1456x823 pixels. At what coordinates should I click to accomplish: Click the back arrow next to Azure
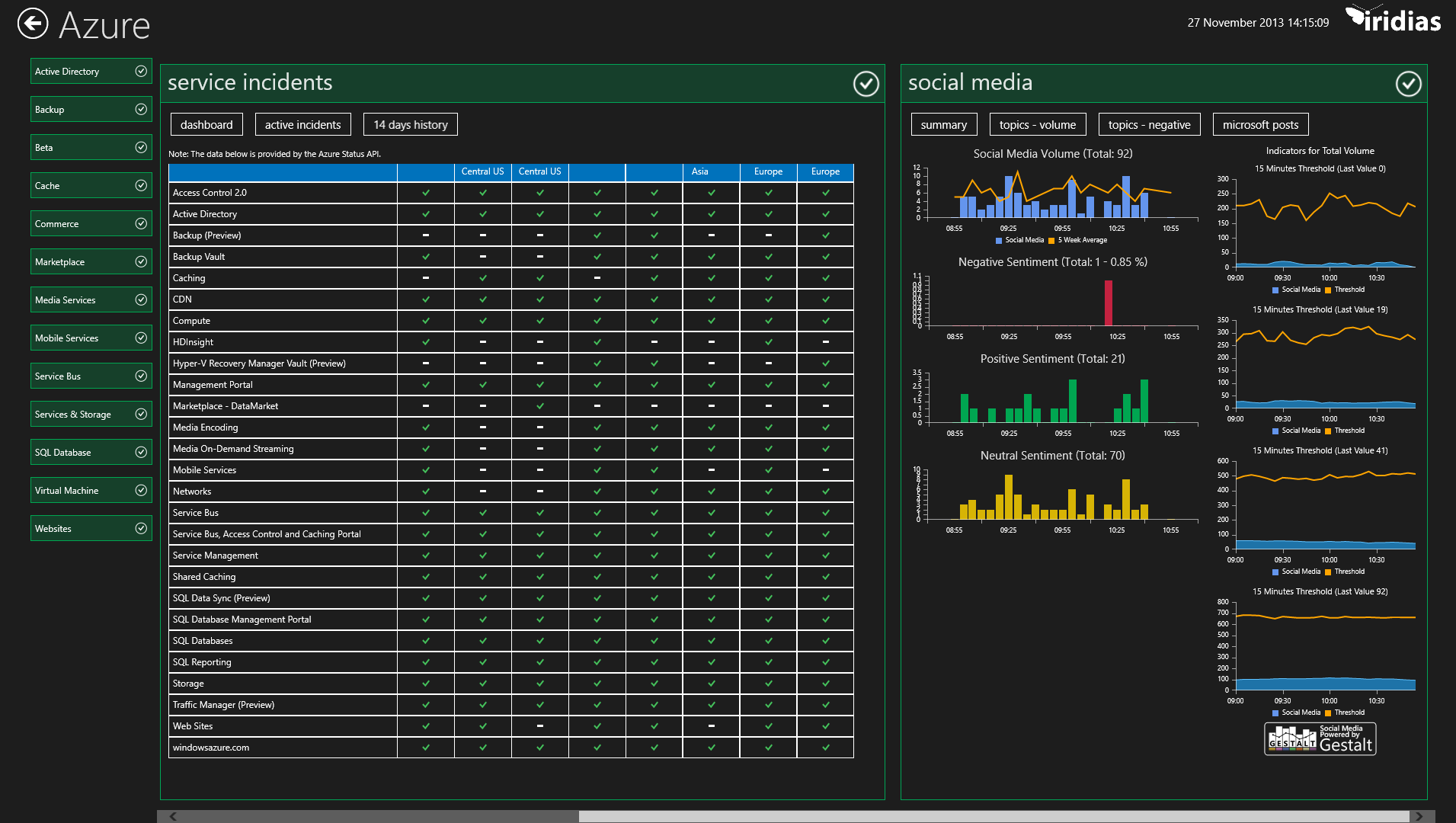(33, 24)
